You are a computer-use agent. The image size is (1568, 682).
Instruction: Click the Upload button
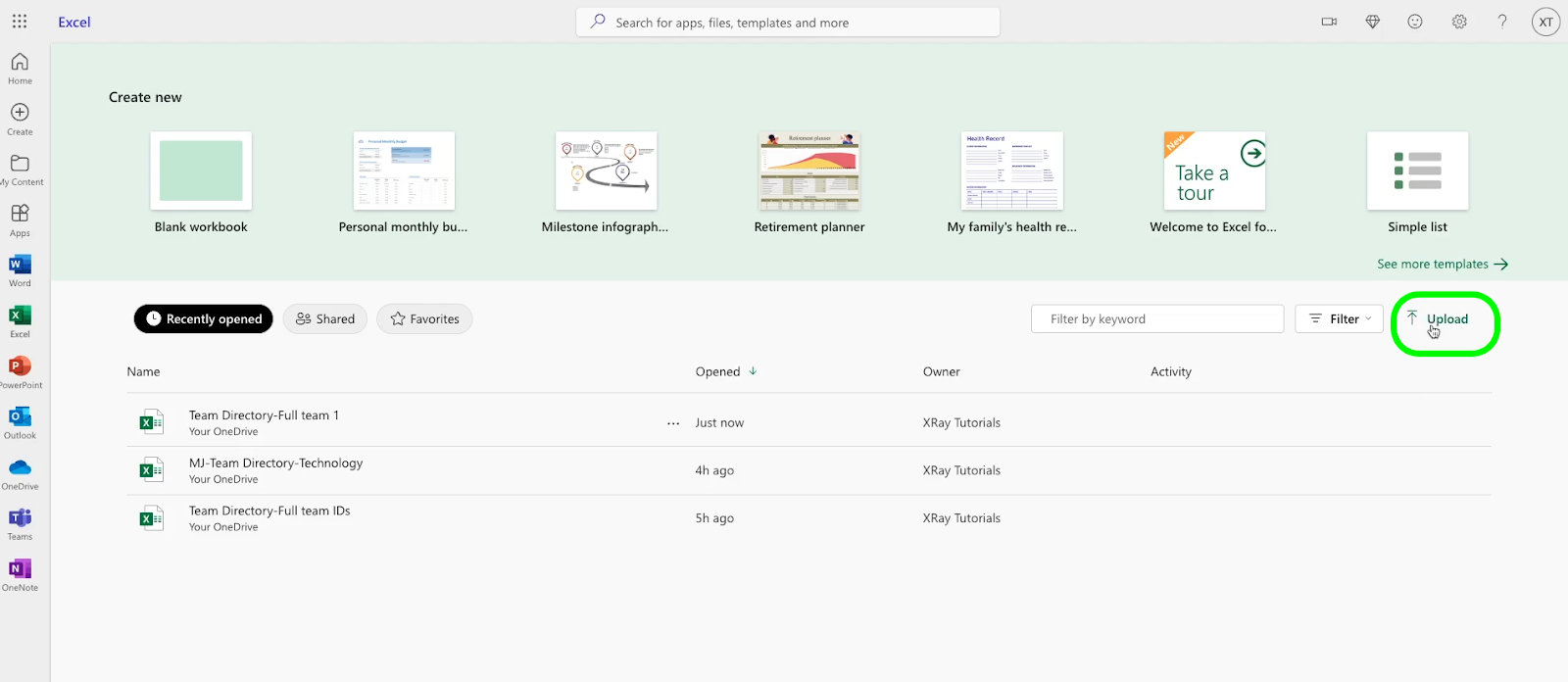pyautogui.click(x=1439, y=318)
